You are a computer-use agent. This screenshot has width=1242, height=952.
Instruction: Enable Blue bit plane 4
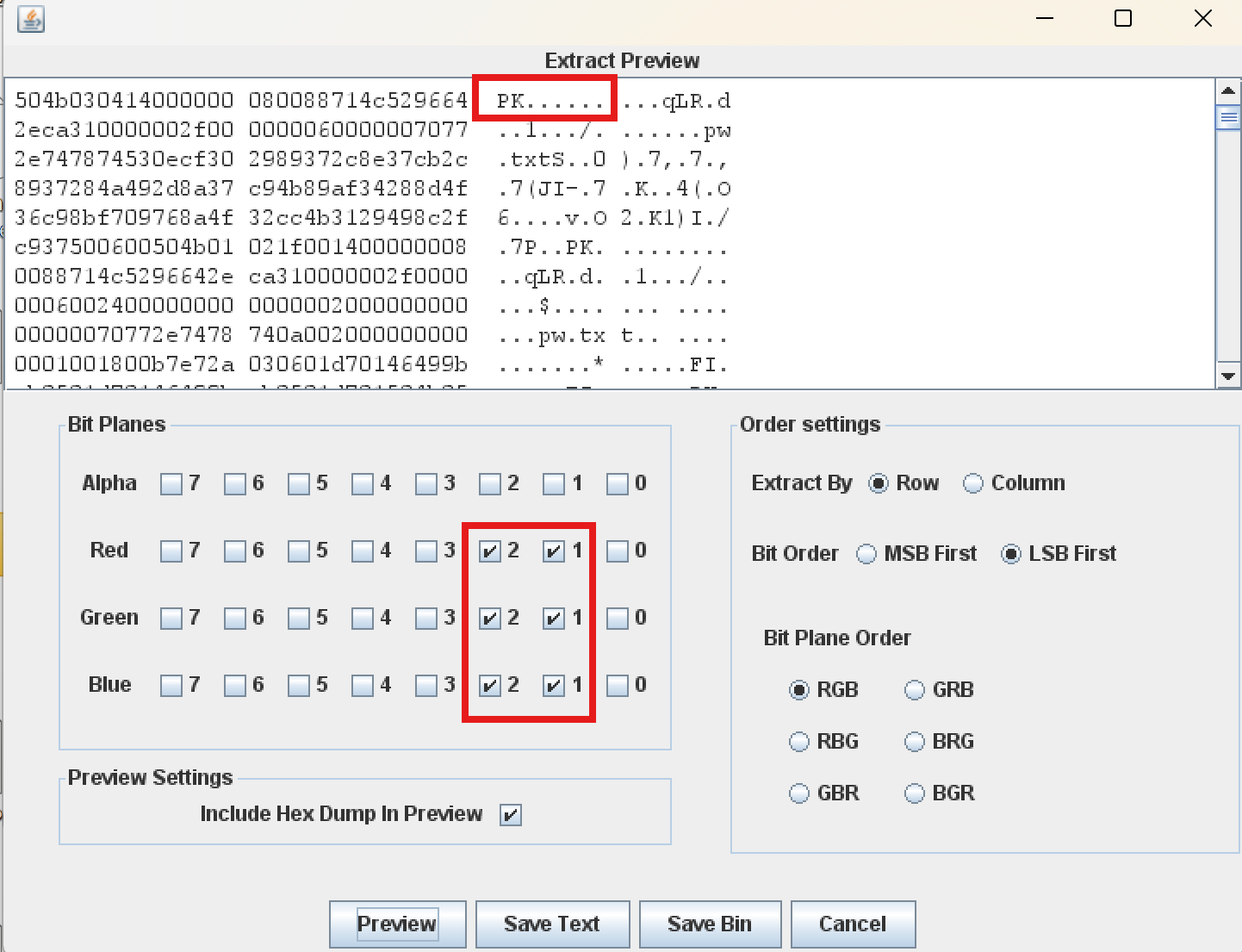click(363, 686)
